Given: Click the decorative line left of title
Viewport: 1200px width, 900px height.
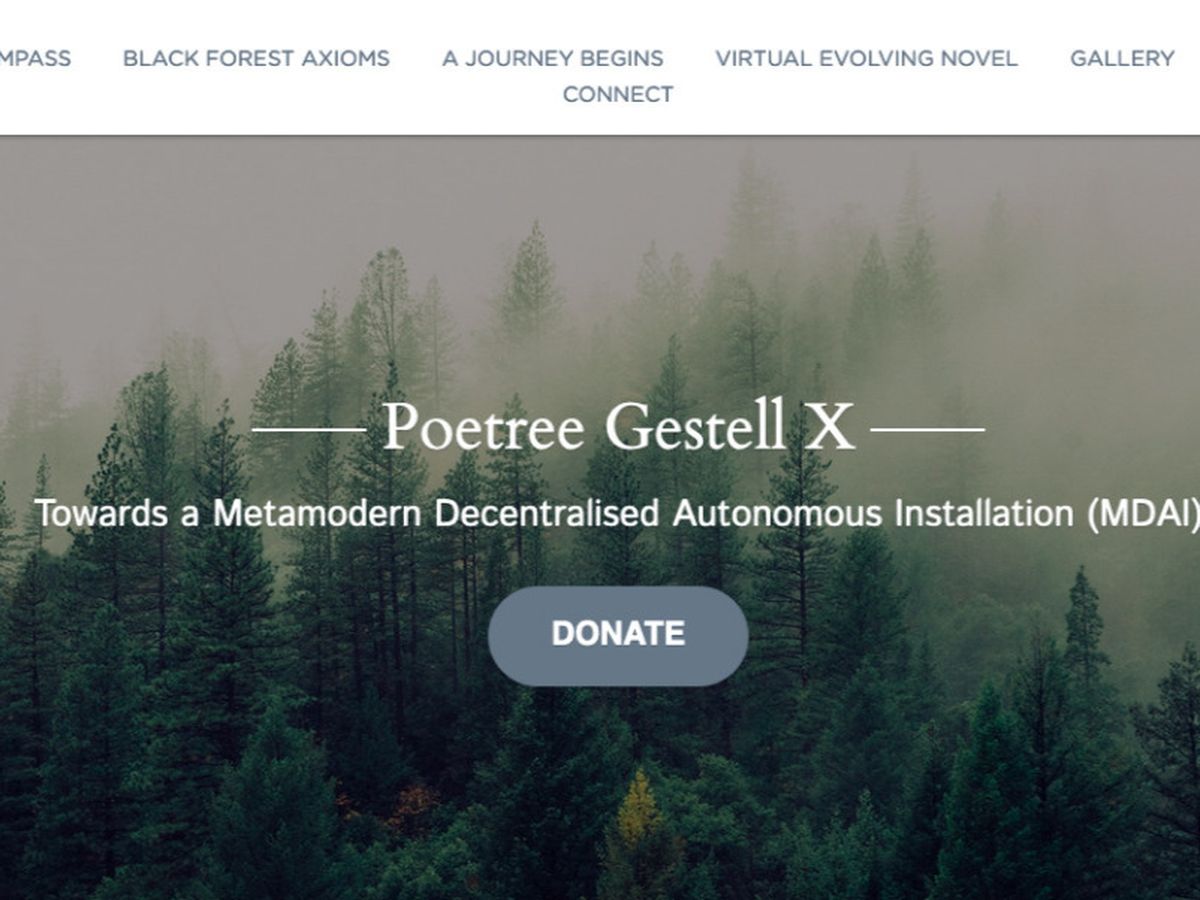Looking at the screenshot, I should tap(309, 430).
